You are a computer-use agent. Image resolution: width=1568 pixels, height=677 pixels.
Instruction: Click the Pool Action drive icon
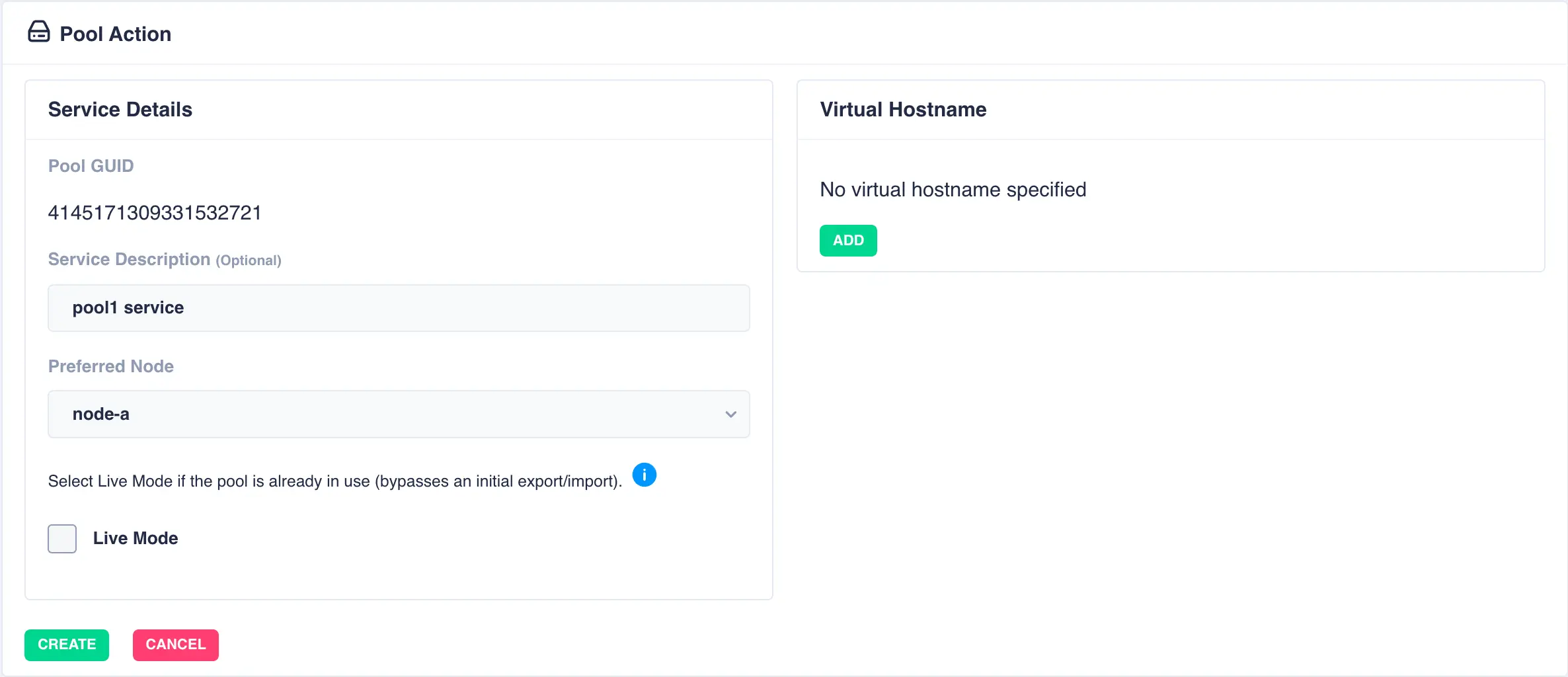pyautogui.click(x=38, y=32)
